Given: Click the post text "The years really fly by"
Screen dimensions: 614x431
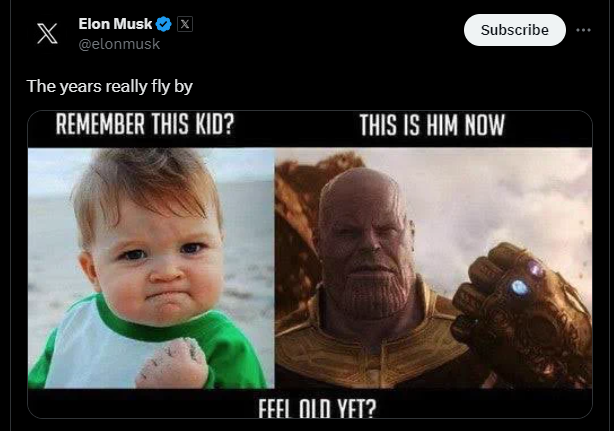Looking at the screenshot, I should pyautogui.click(x=109, y=86).
